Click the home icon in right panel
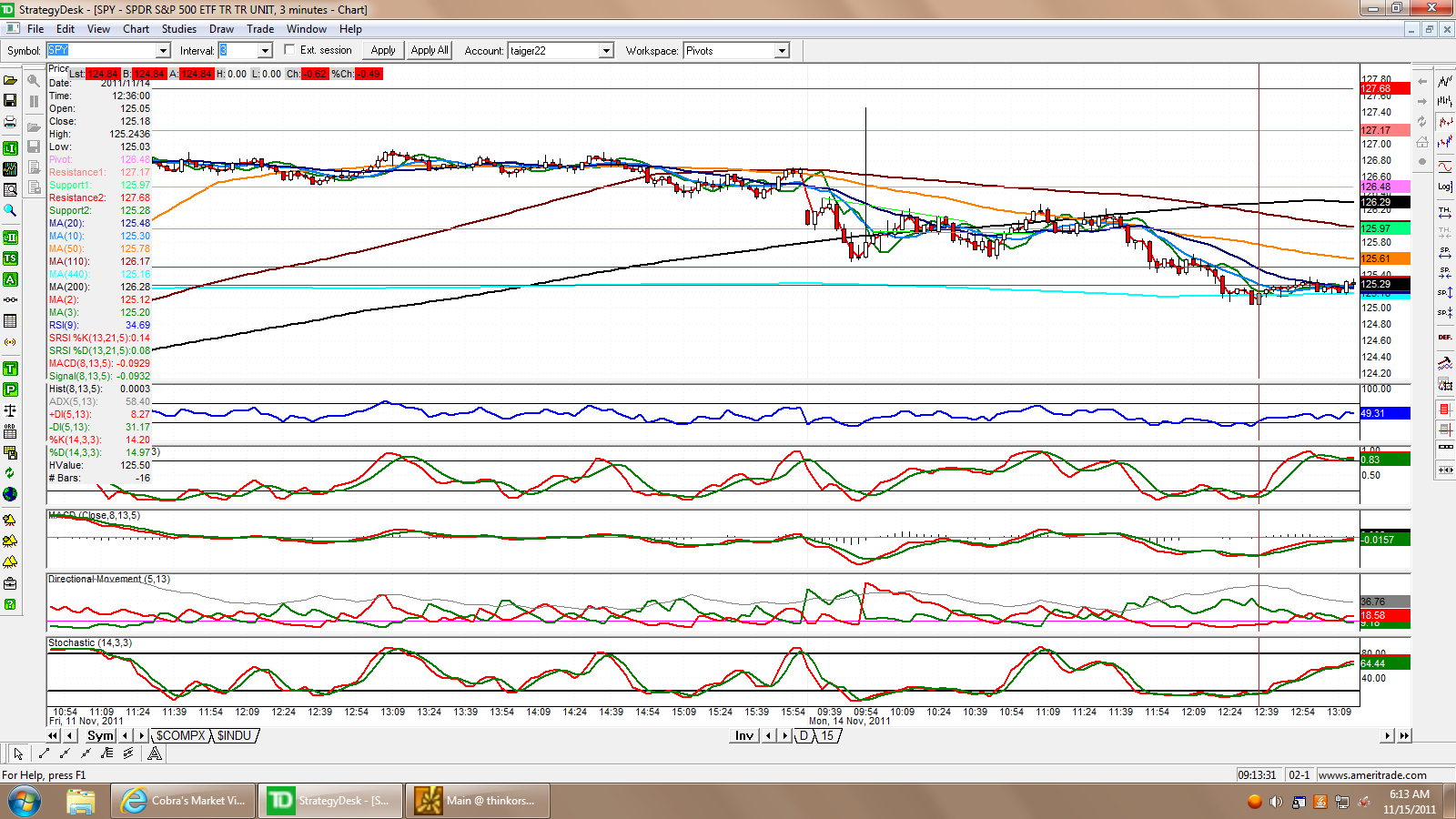The height and width of the screenshot is (819, 1456). click(x=1421, y=141)
